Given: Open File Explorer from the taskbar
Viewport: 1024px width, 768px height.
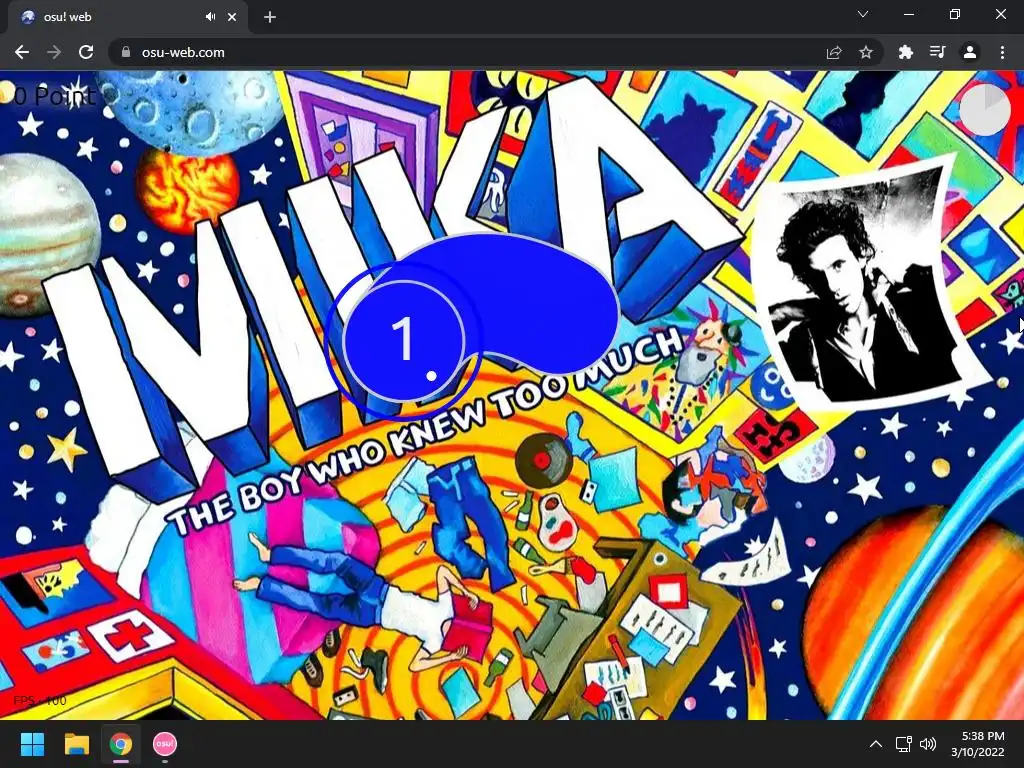Looking at the screenshot, I should click(x=76, y=744).
